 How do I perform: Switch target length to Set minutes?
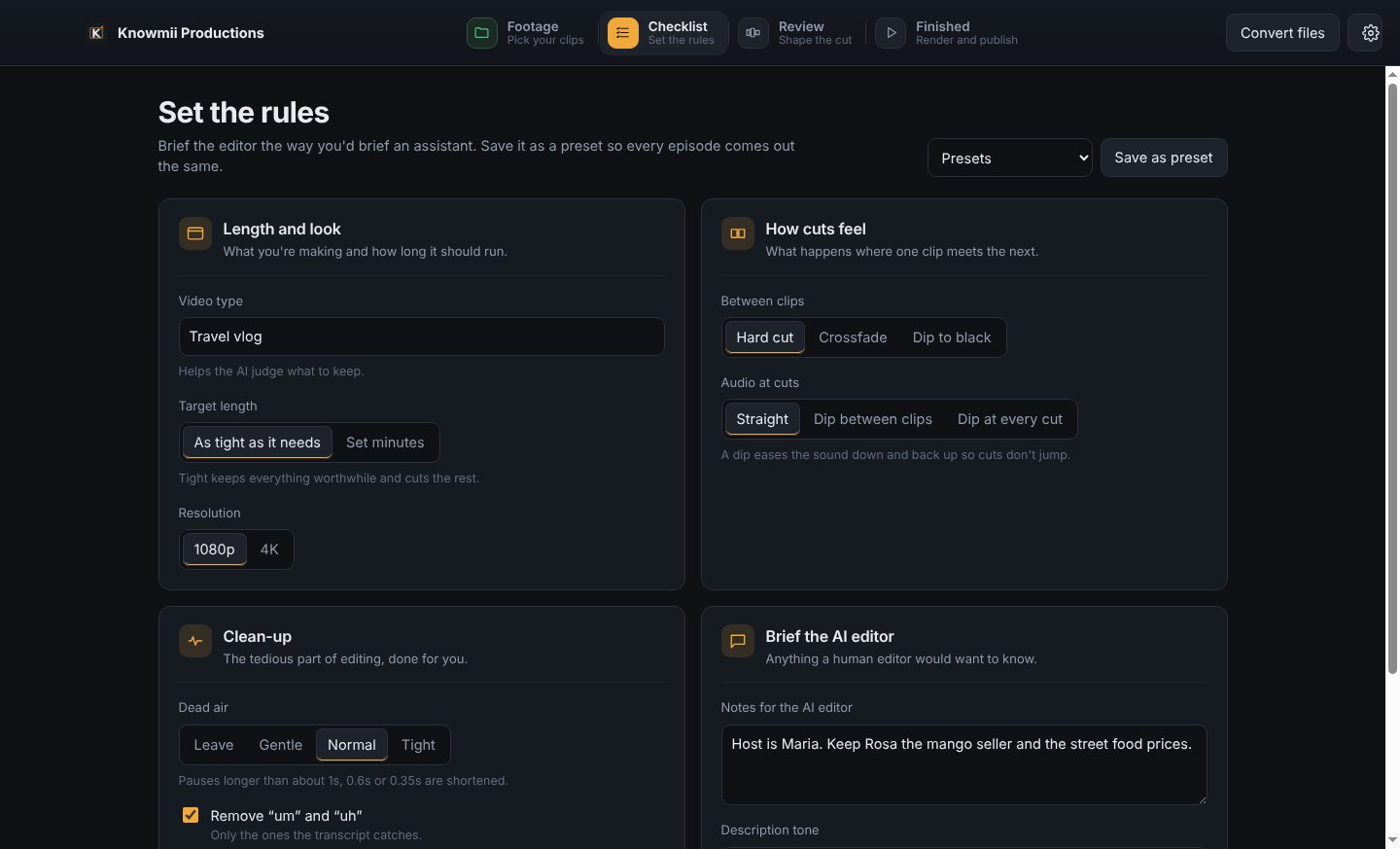click(385, 442)
